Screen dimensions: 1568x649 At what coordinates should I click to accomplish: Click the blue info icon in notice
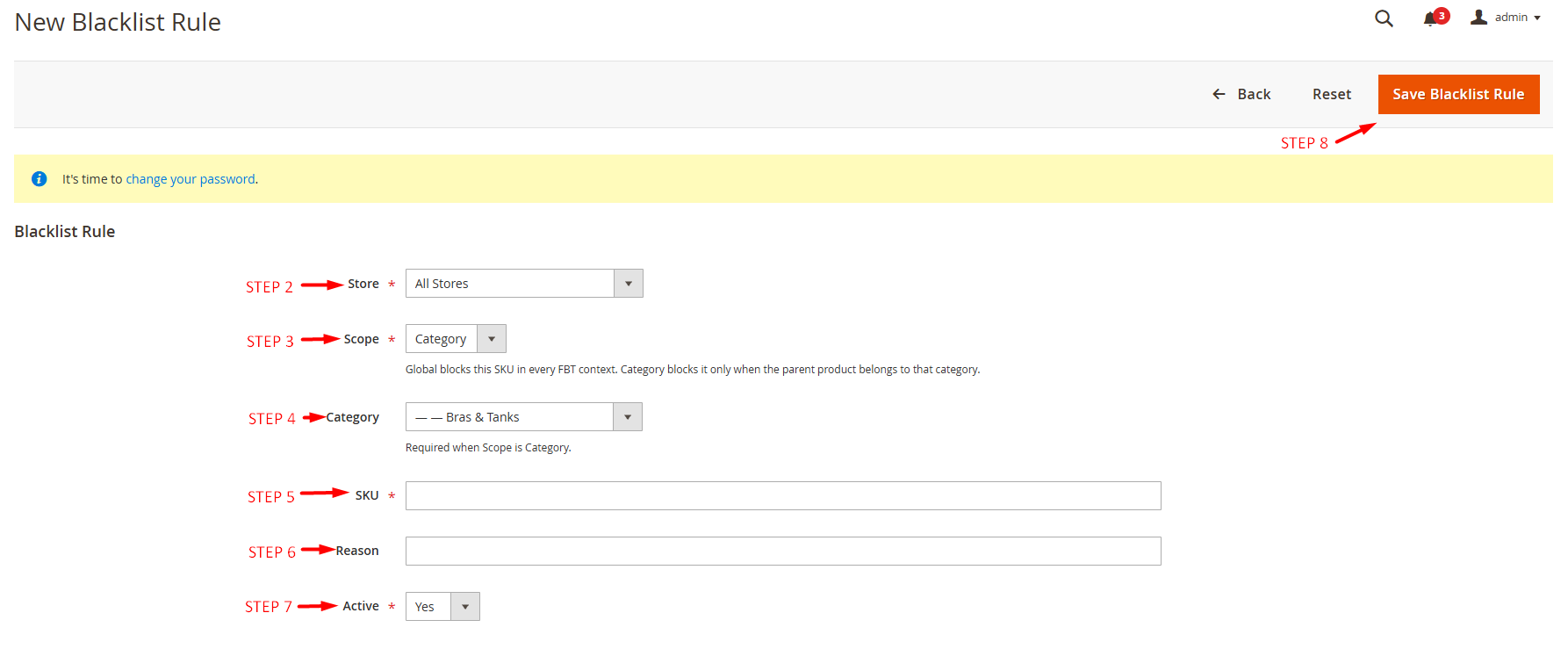(40, 179)
